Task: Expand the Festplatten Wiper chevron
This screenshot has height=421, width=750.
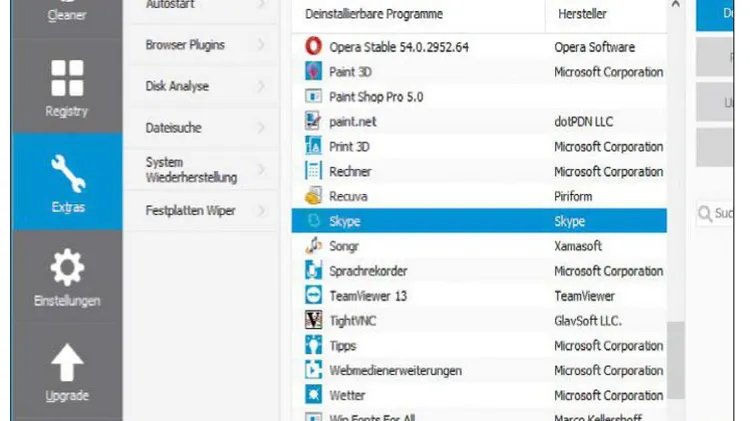Action: (261, 210)
